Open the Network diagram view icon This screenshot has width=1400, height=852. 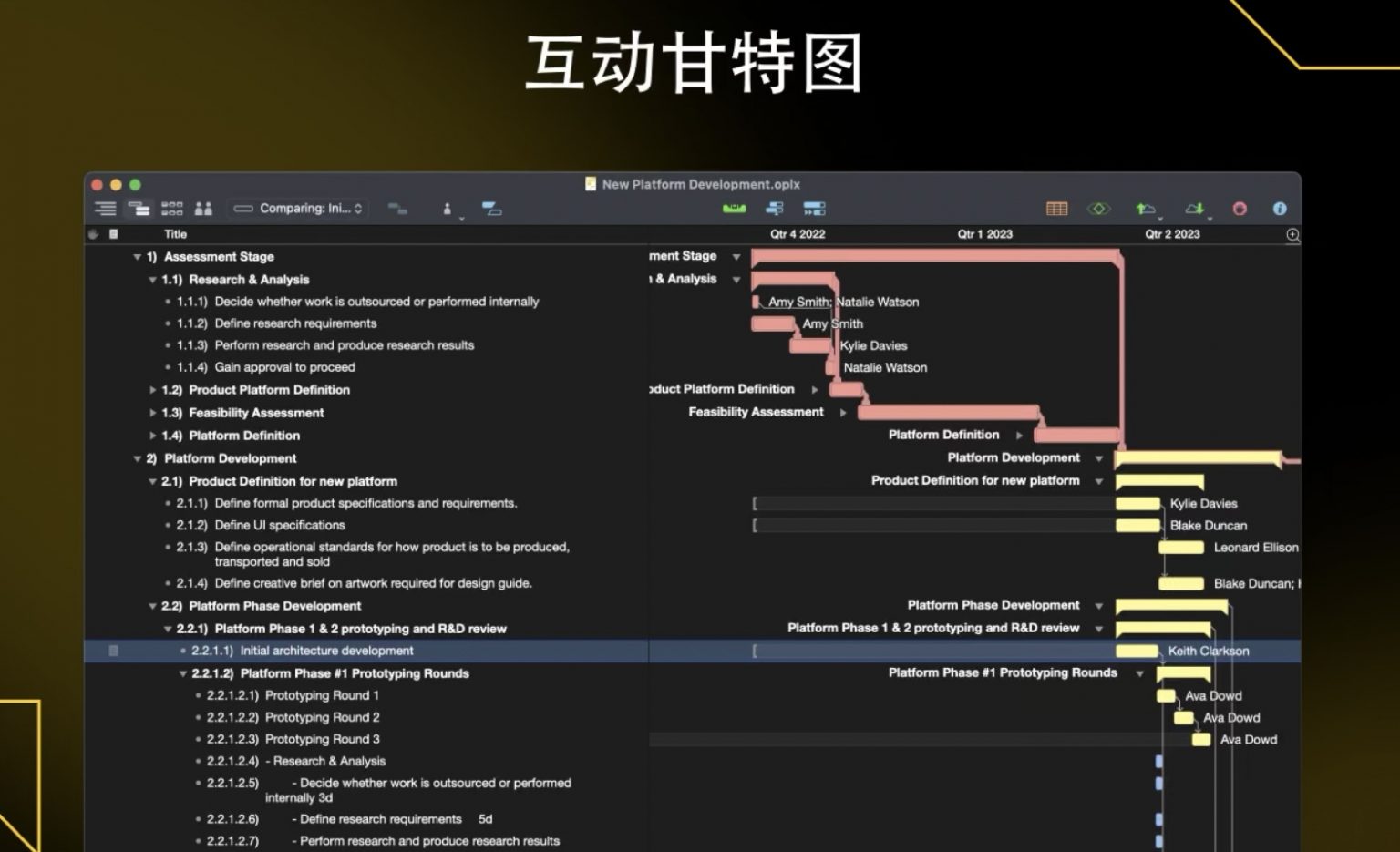point(172,208)
